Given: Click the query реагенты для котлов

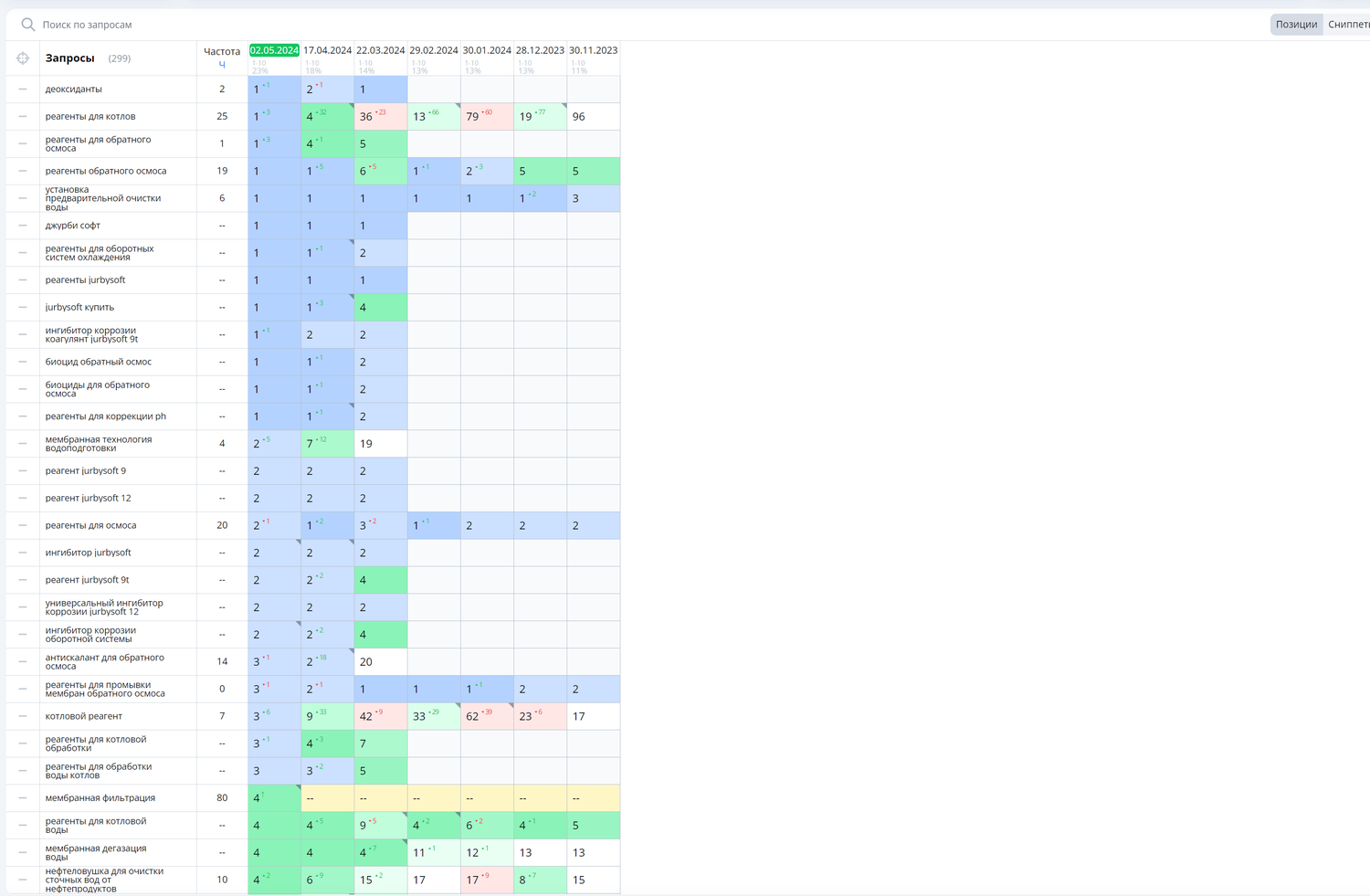Looking at the screenshot, I should click(x=90, y=117).
